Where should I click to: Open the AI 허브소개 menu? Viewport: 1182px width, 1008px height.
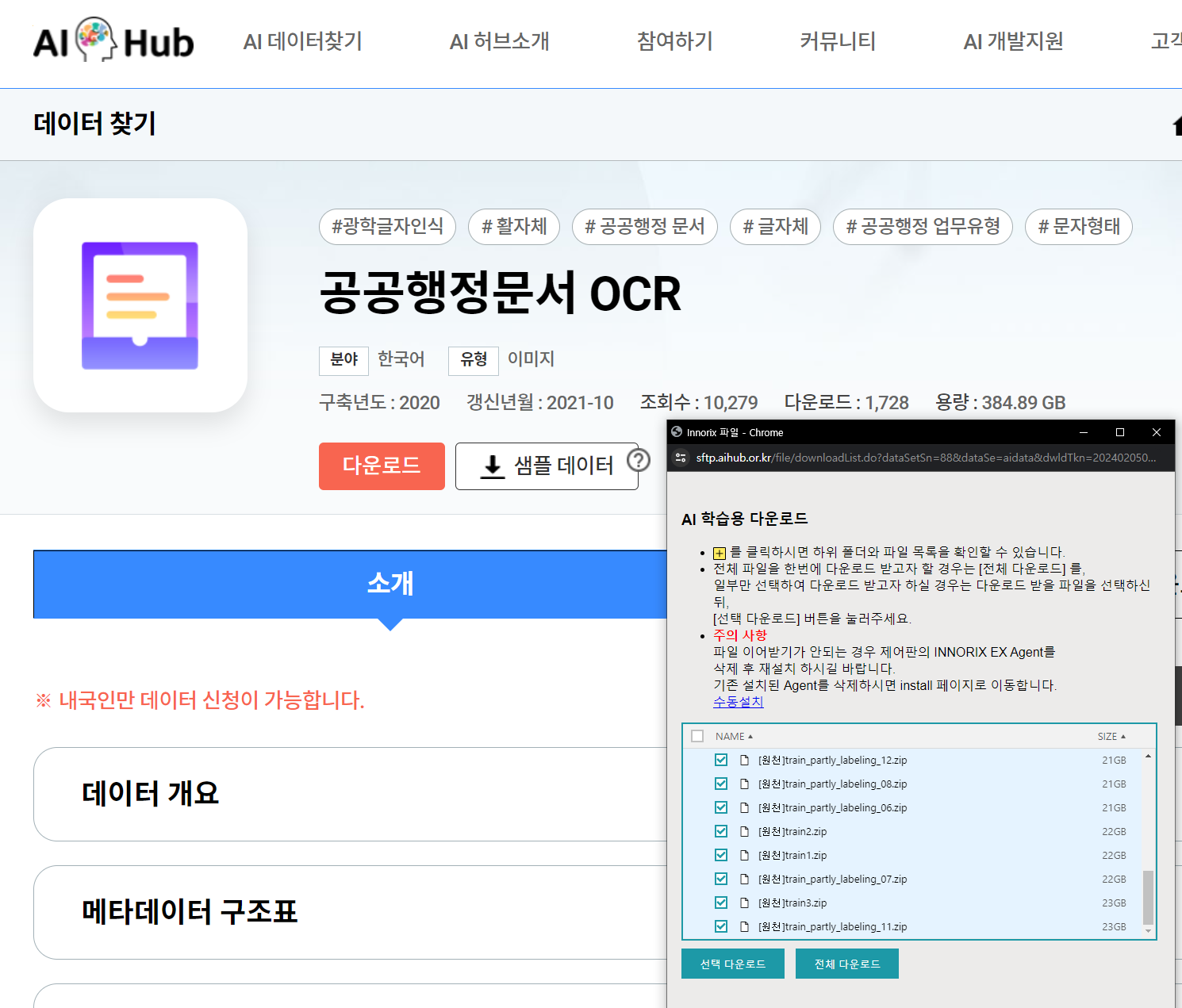pos(500,41)
